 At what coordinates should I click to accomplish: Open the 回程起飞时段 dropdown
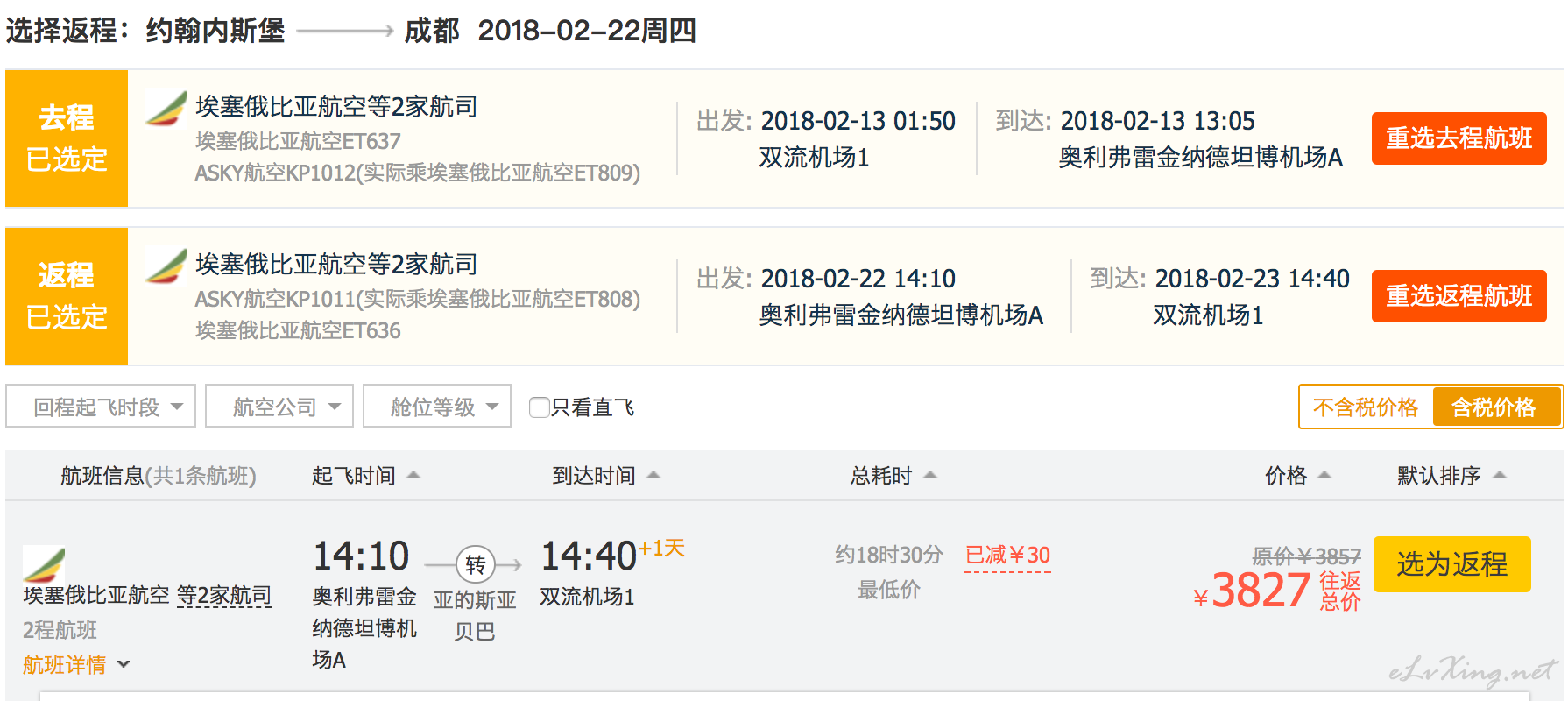(101, 407)
